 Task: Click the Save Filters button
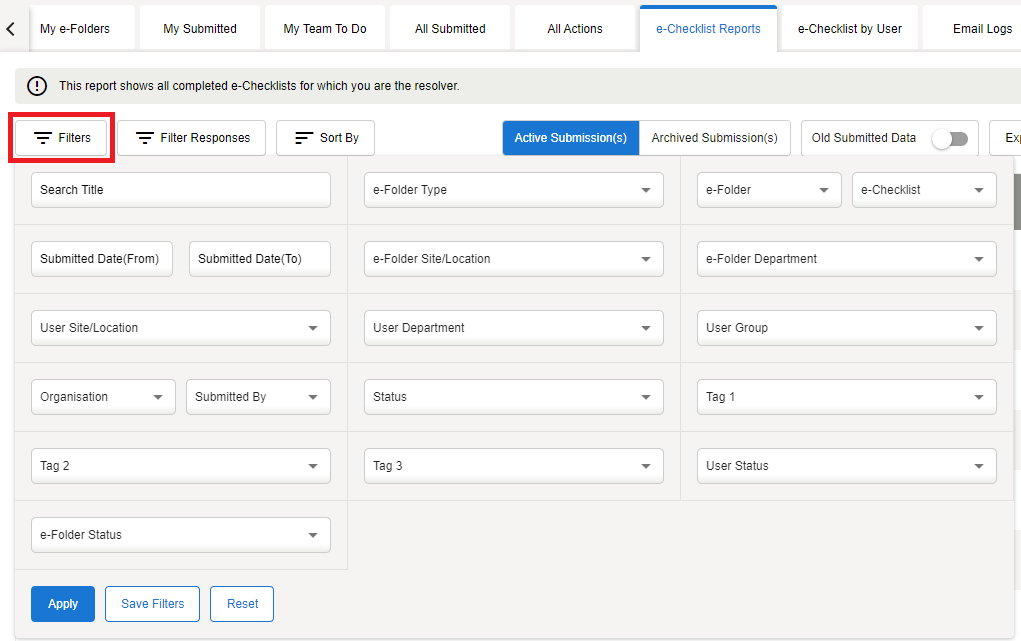(x=152, y=604)
